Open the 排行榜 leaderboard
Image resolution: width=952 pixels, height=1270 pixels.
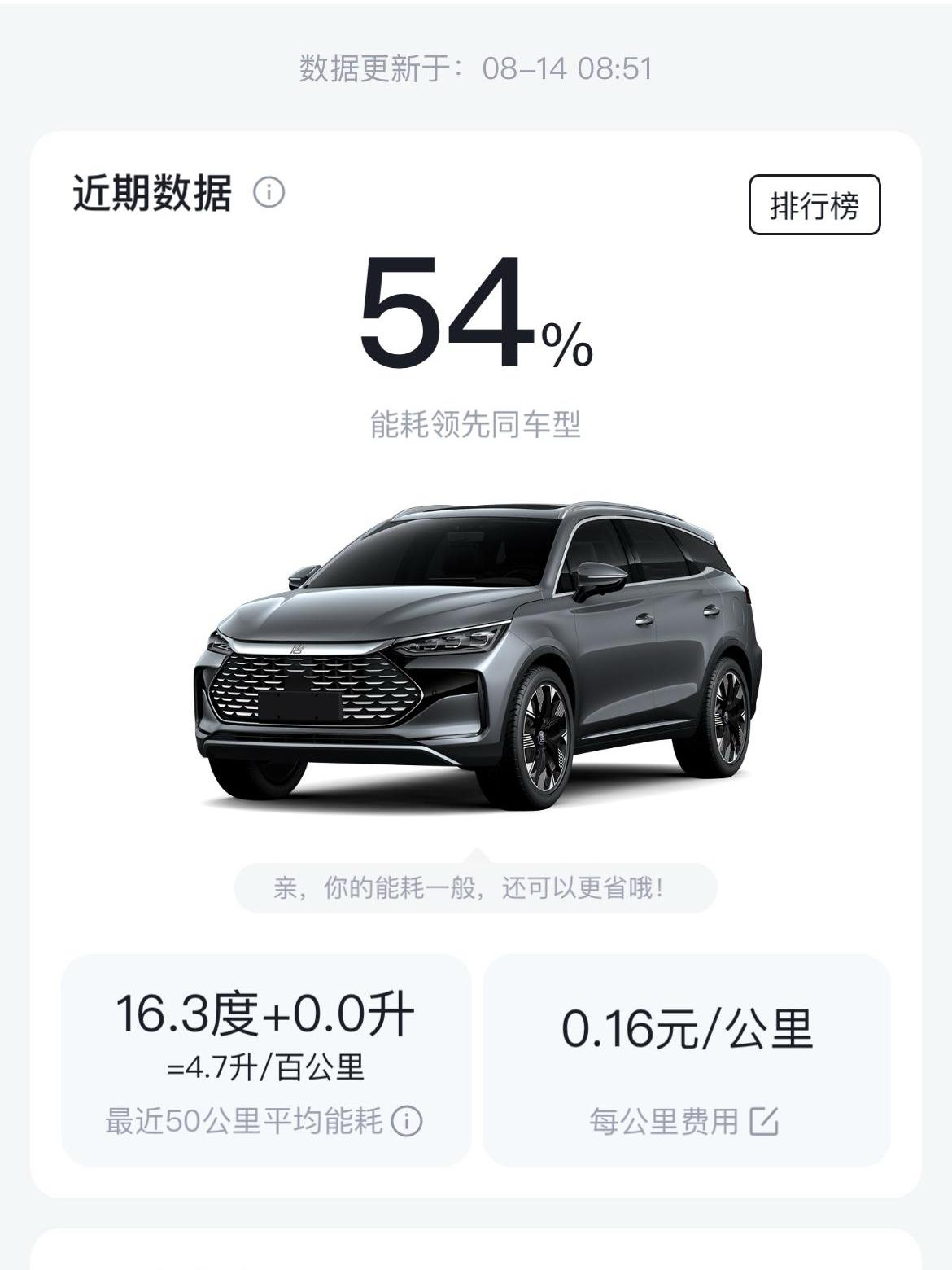click(x=814, y=205)
